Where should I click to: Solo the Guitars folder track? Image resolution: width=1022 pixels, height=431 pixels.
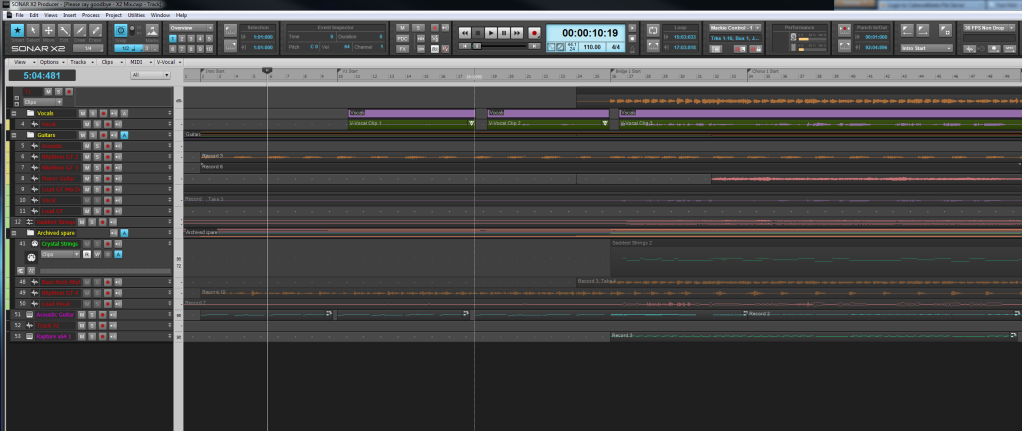coord(94,134)
